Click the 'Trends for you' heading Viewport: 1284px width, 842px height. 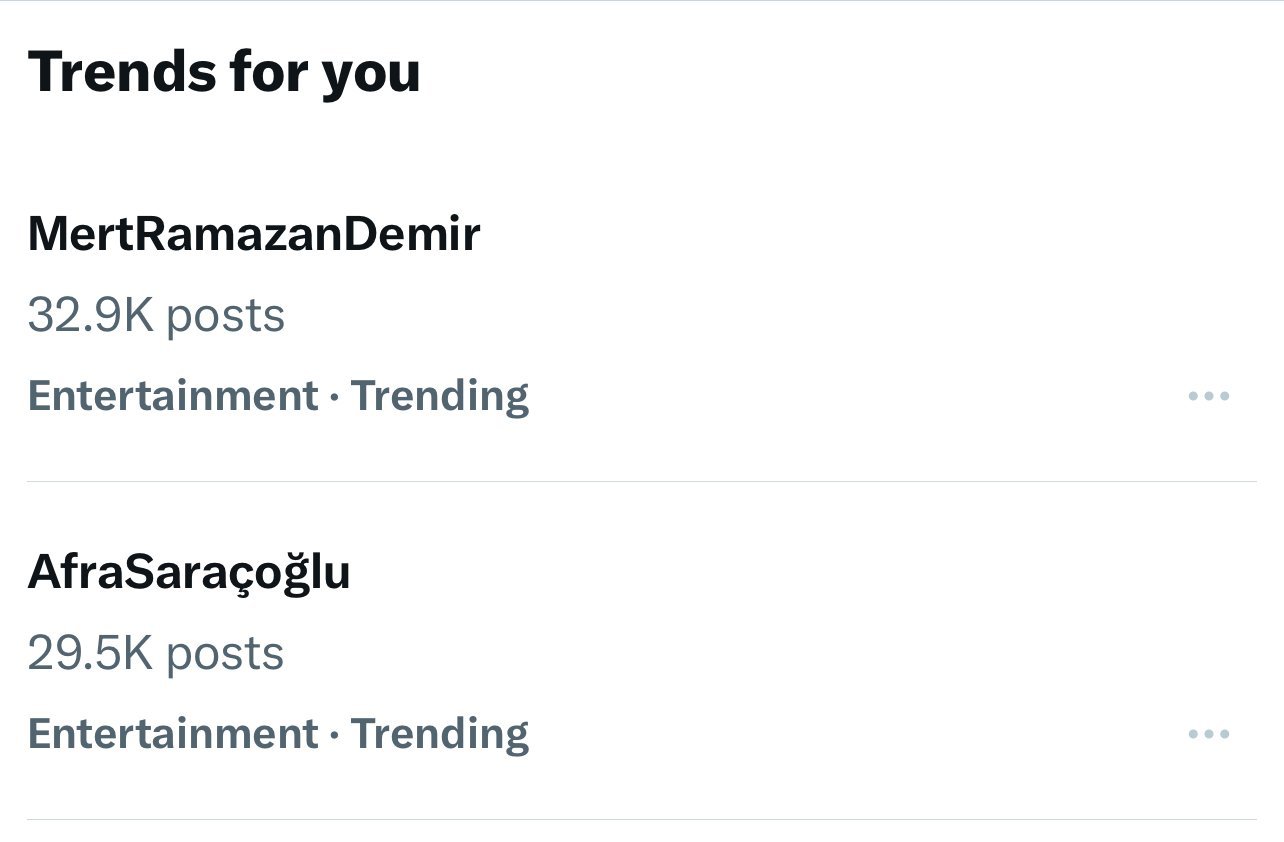pyautogui.click(x=224, y=72)
